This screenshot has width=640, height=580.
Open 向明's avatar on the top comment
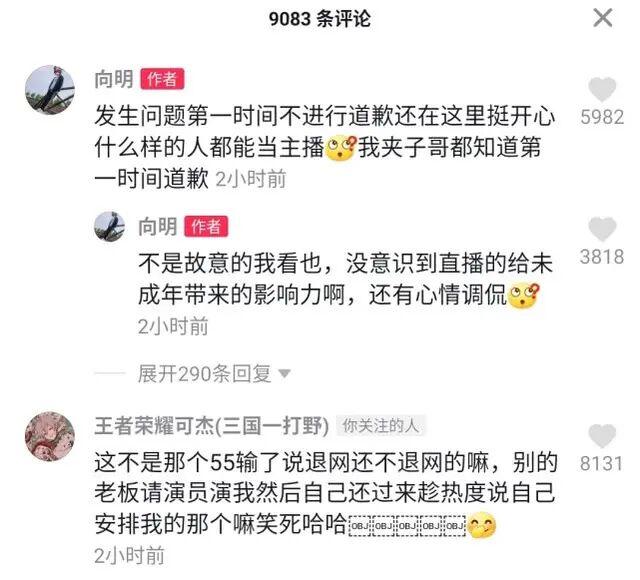(x=50, y=89)
